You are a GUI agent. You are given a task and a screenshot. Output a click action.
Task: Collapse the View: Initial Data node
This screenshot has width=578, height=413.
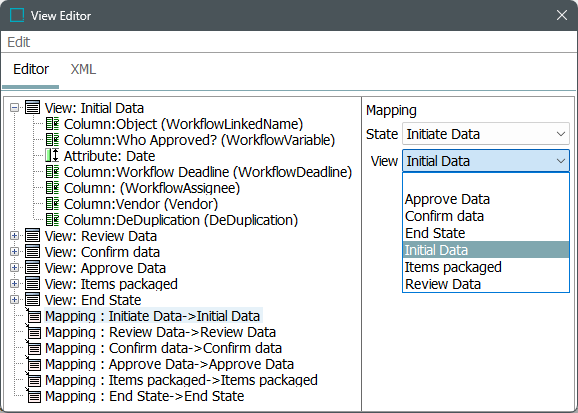14,108
